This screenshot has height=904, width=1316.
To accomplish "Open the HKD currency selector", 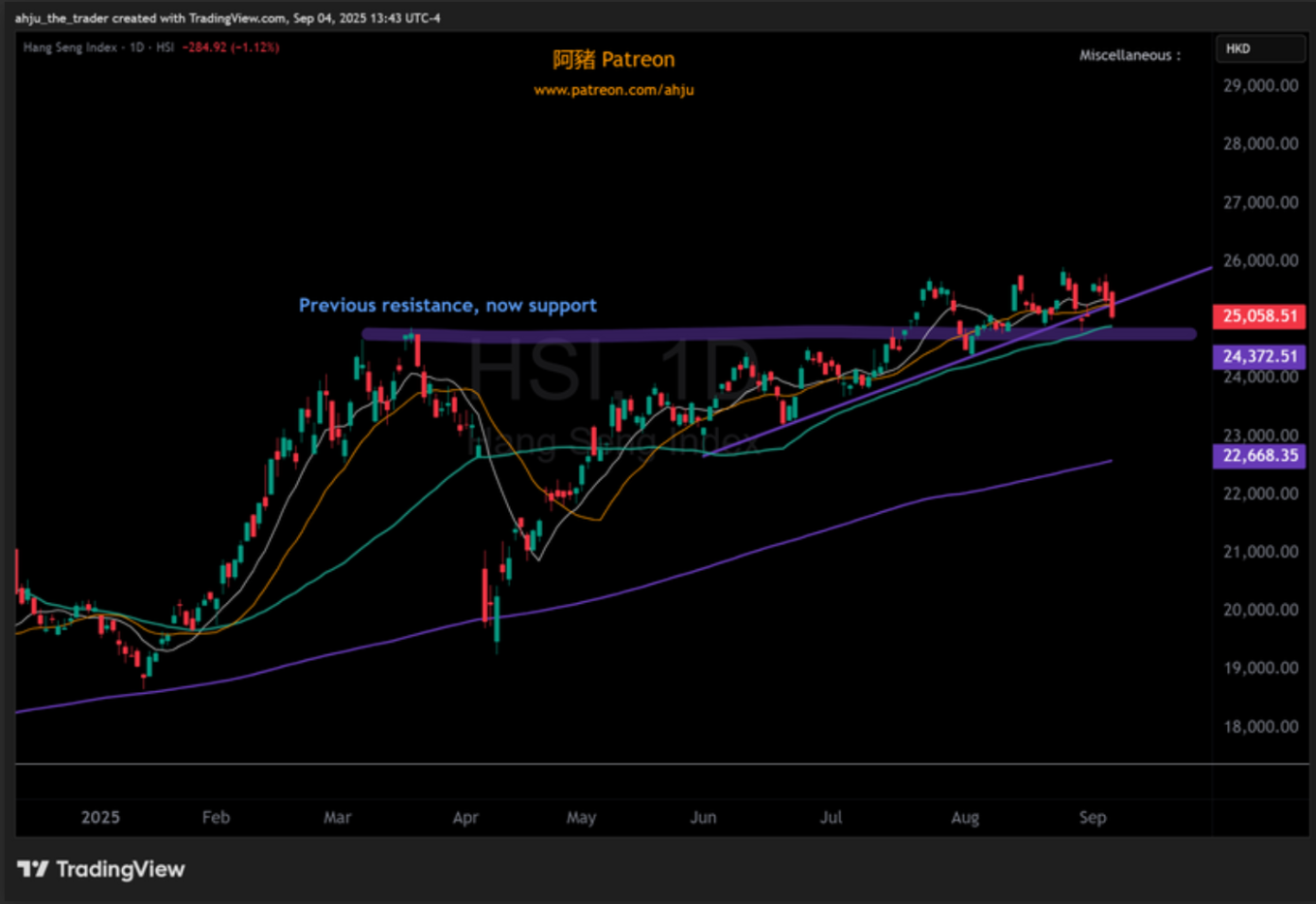I will click(1259, 48).
